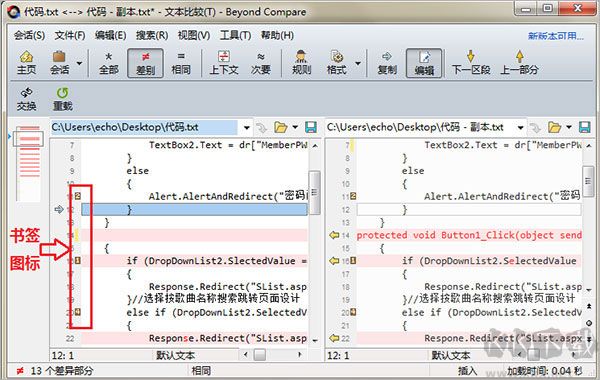Expand the 格式 dropdown arrow

[358, 63]
